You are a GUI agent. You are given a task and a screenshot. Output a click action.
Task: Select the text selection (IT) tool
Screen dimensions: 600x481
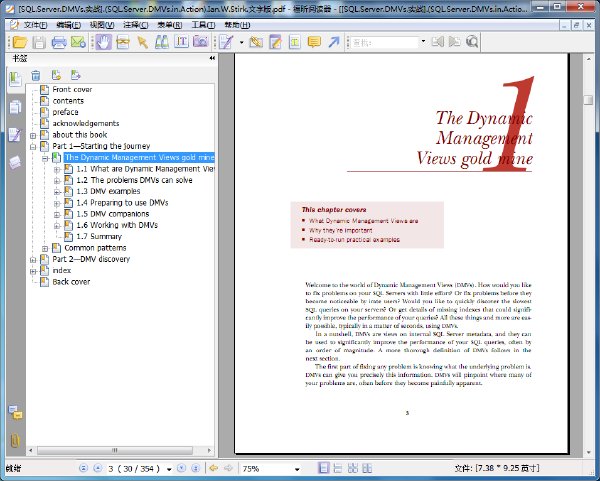[x=181, y=42]
